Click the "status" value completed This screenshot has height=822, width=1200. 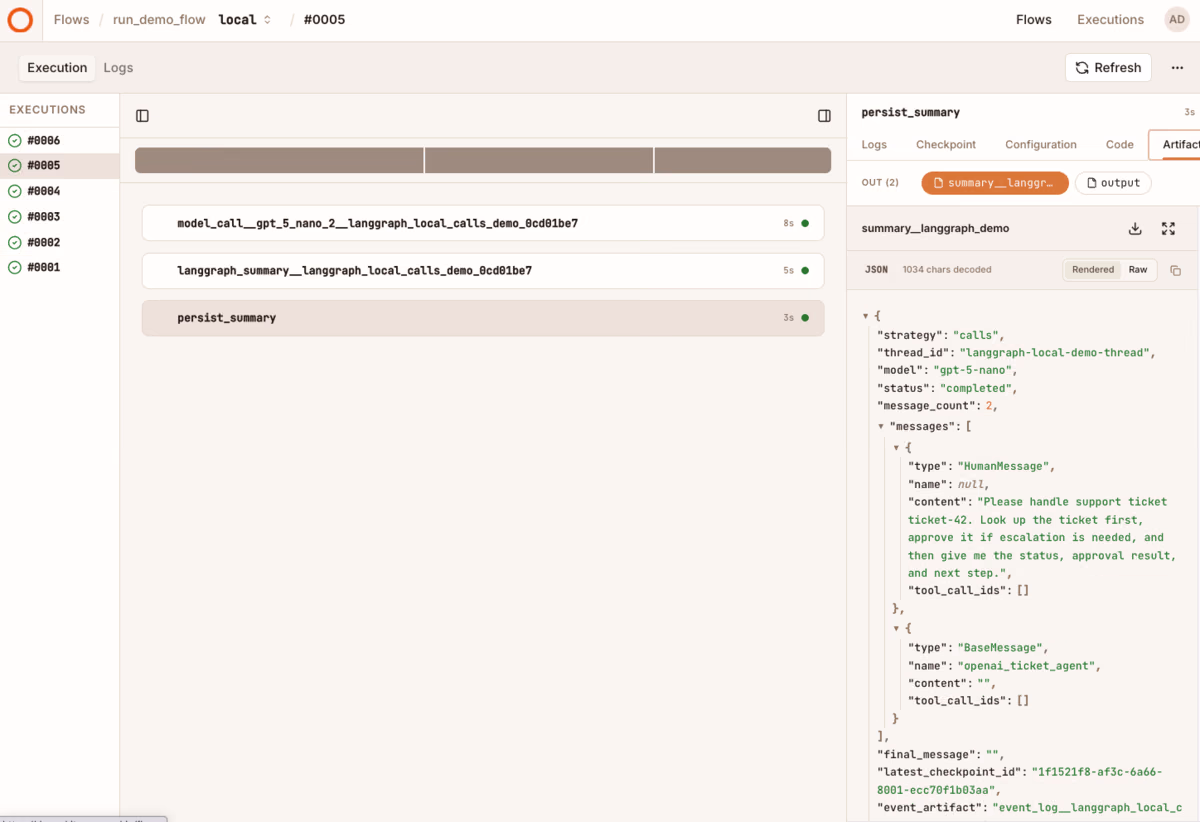coord(980,388)
